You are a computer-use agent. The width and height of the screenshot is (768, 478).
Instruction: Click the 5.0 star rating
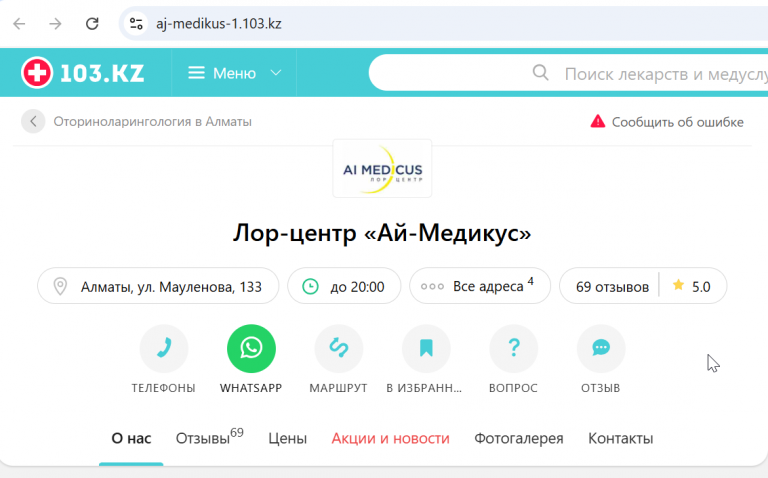pos(692,286)
